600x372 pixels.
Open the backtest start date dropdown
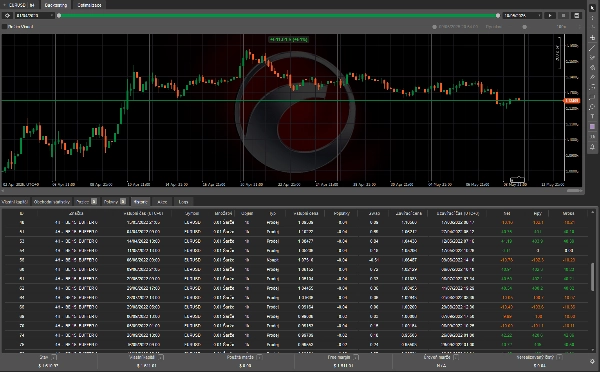pos(34,16)
